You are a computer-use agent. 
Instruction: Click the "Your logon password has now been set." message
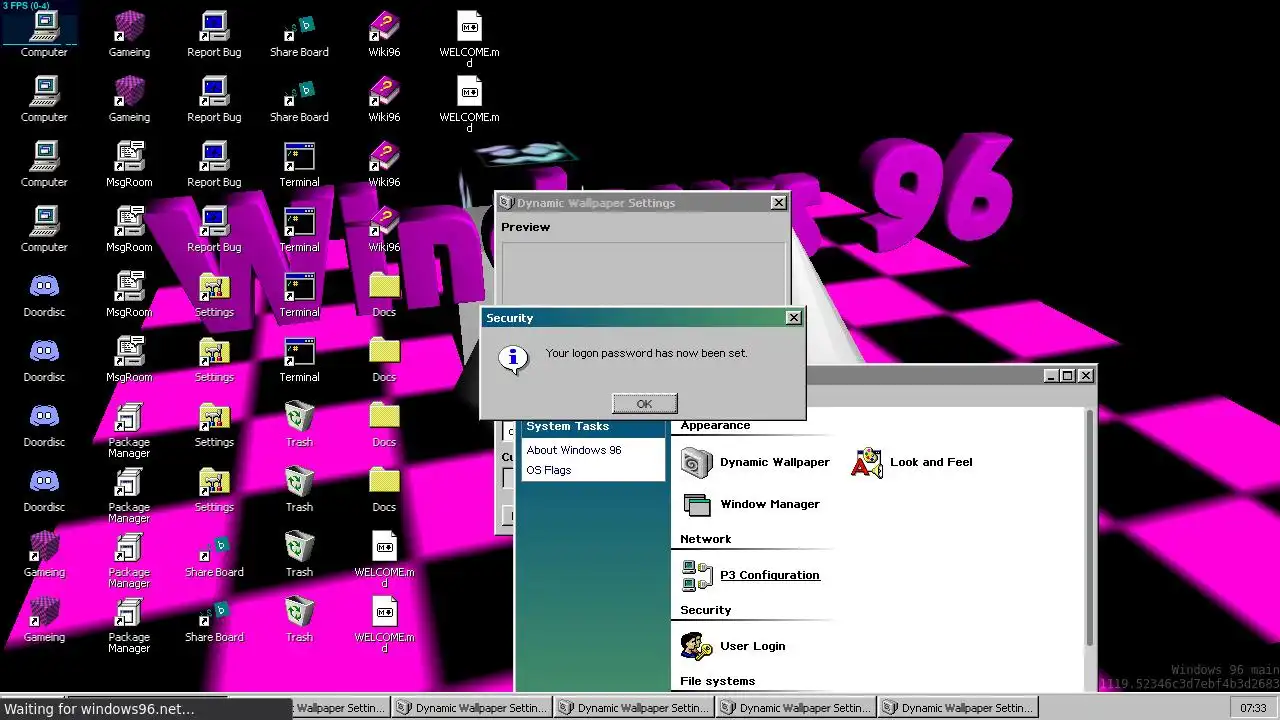(x=646, y=353)
